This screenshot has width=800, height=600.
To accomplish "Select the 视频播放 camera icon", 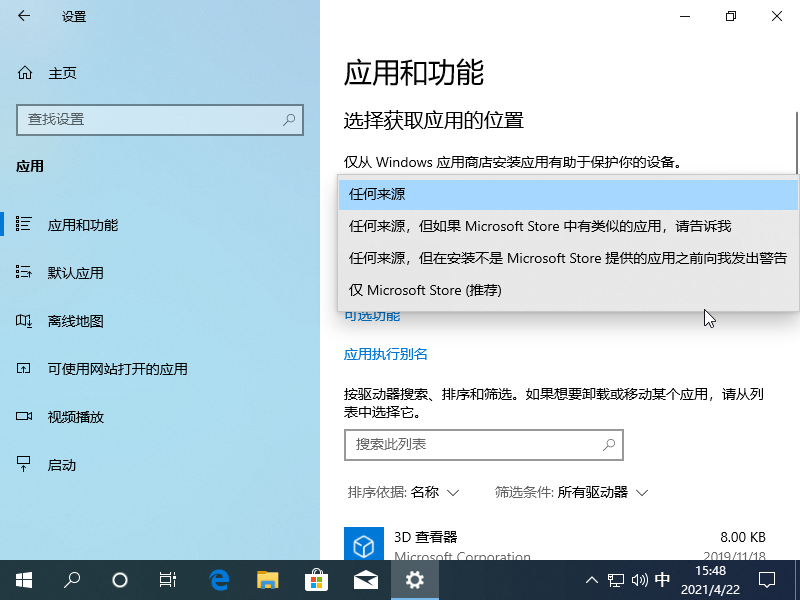I will 24,416.
